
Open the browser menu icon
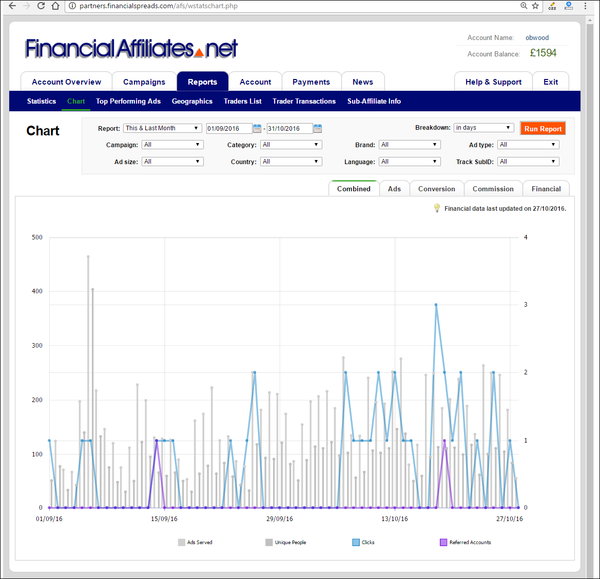click(x=588, y=7)
